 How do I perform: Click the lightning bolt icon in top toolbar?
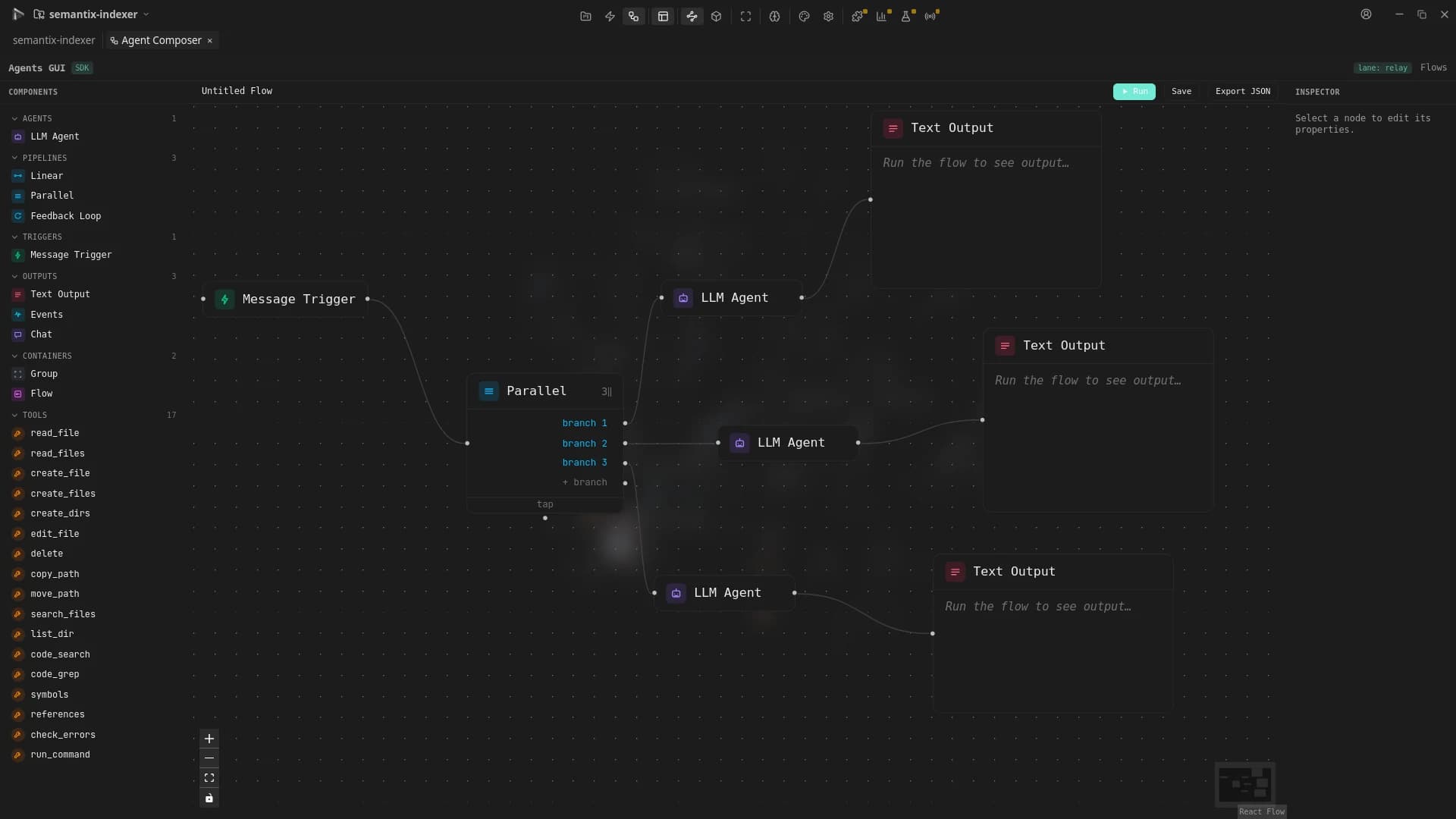(x=610, y=16)
